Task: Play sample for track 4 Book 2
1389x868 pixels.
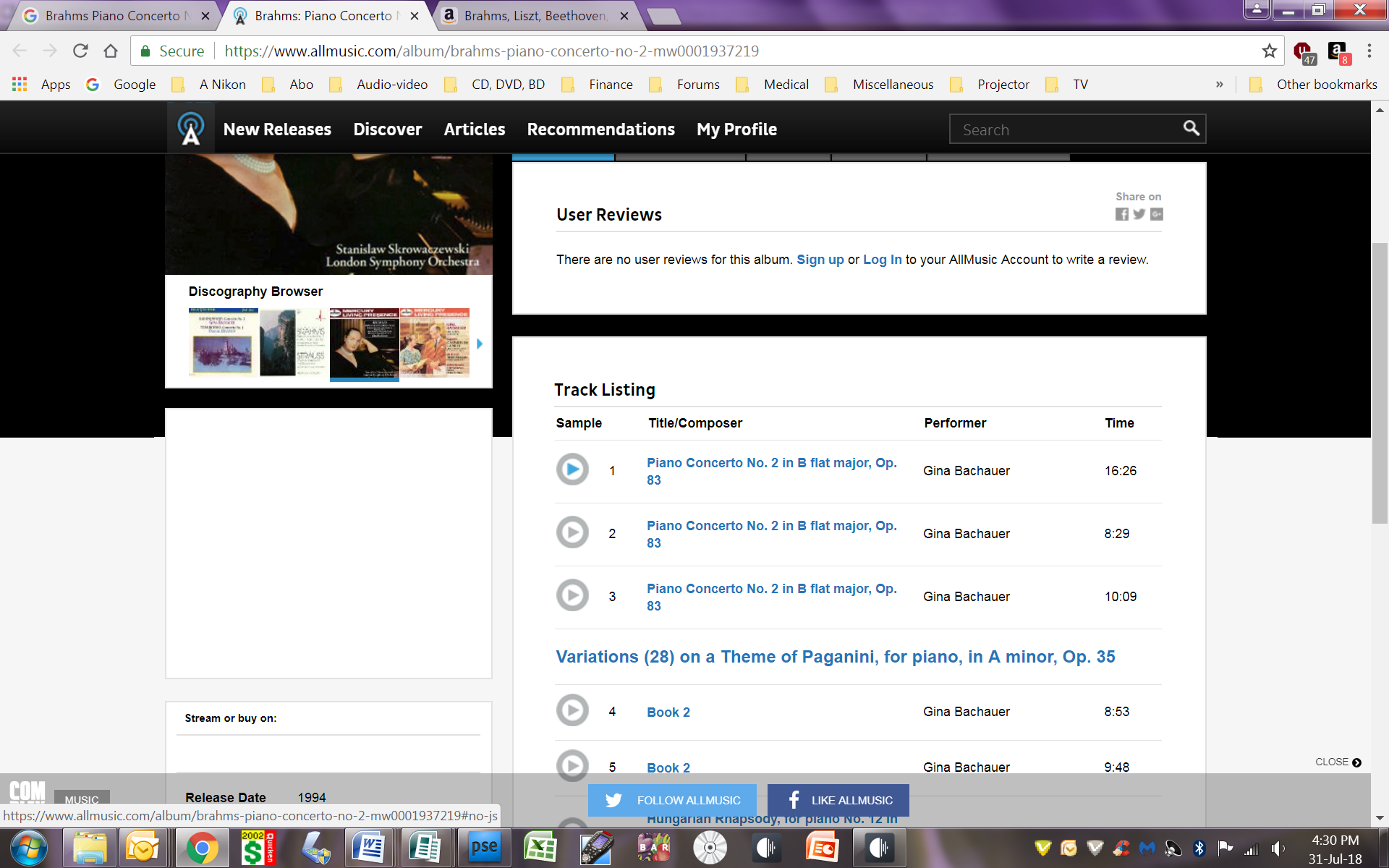Action: pyautogui.click(x=572, y=710)
